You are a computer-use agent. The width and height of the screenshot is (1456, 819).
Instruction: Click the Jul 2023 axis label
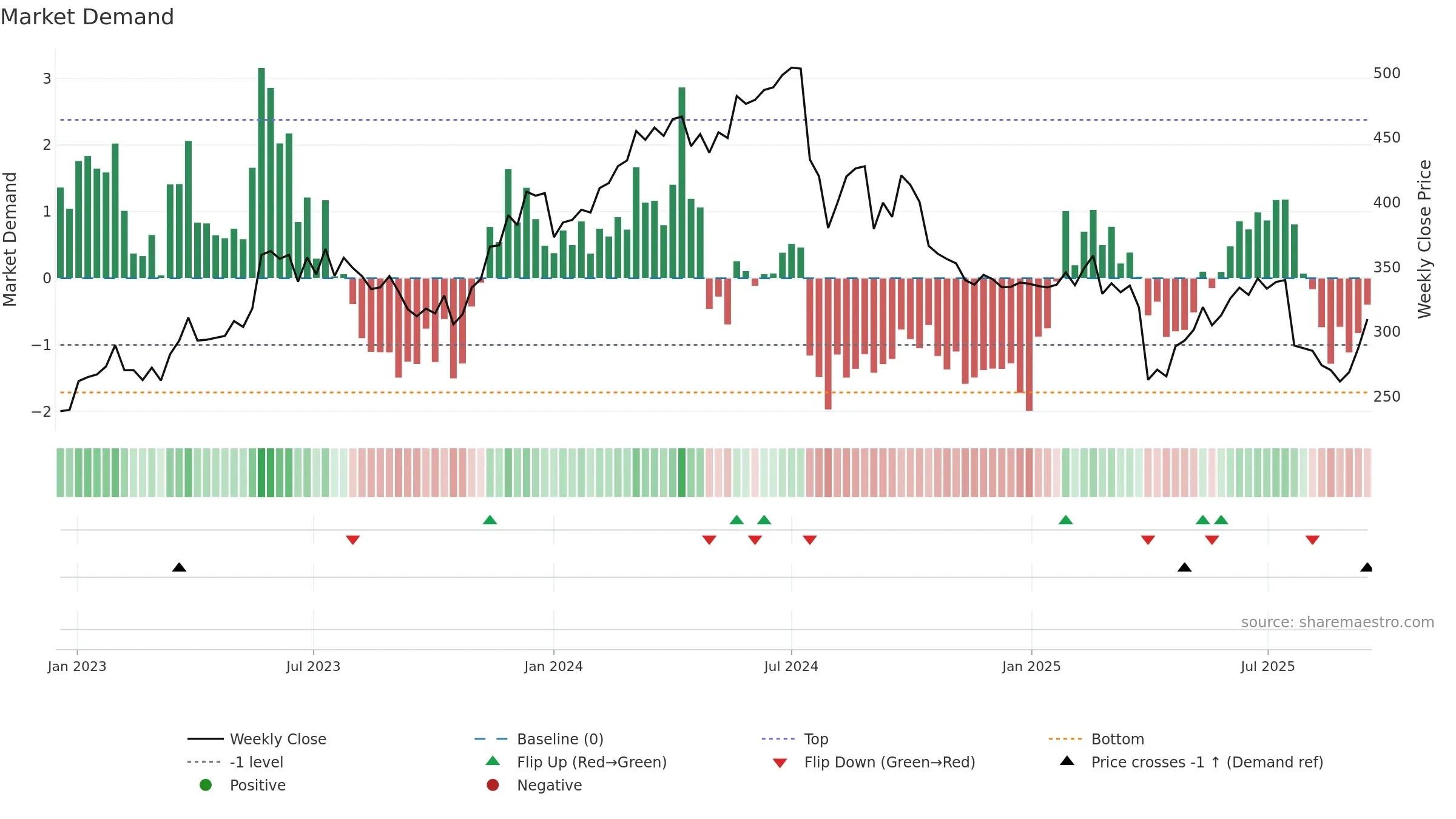tap(314, 667)
